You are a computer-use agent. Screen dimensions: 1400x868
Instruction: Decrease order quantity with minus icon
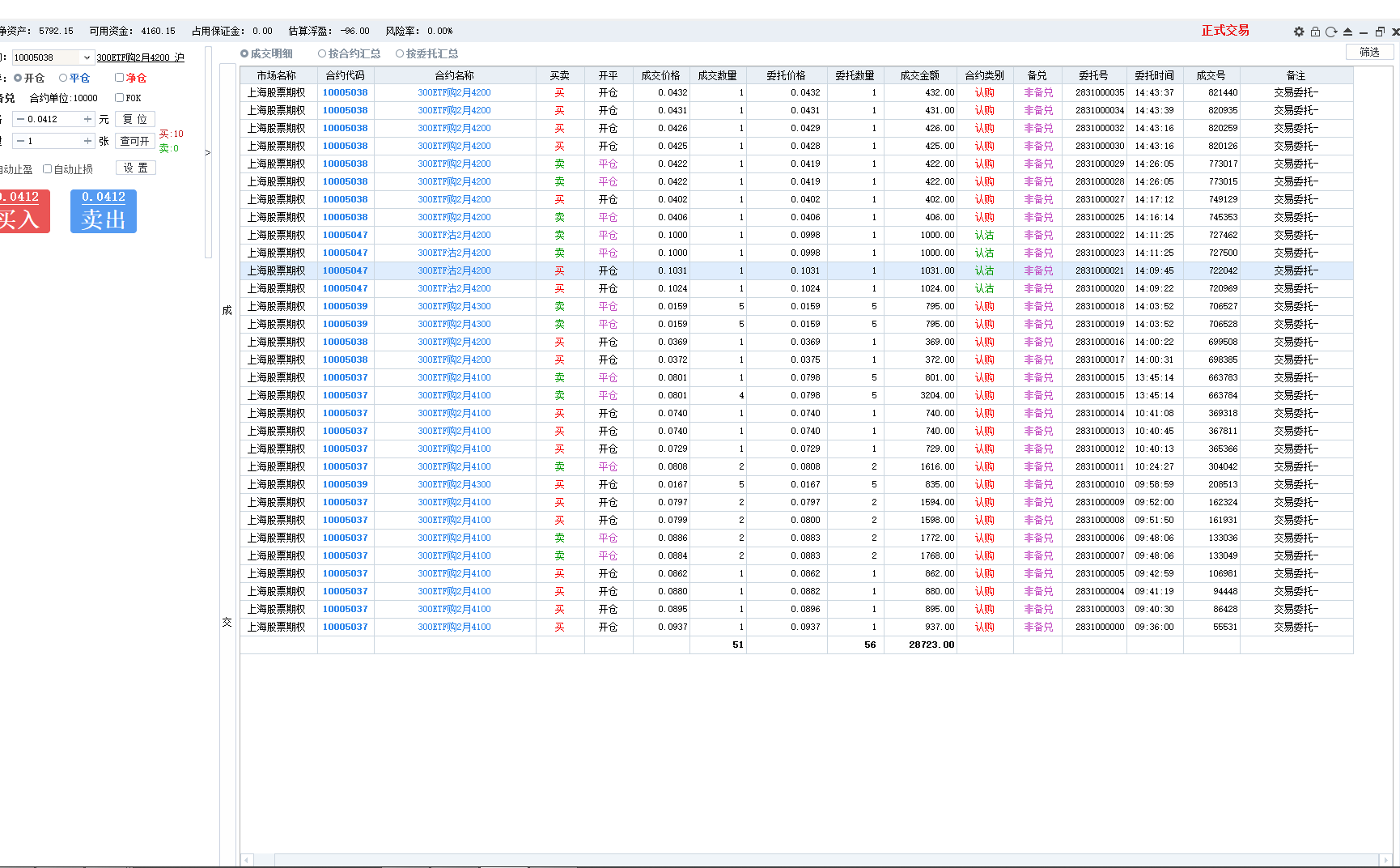coord(20,141)
